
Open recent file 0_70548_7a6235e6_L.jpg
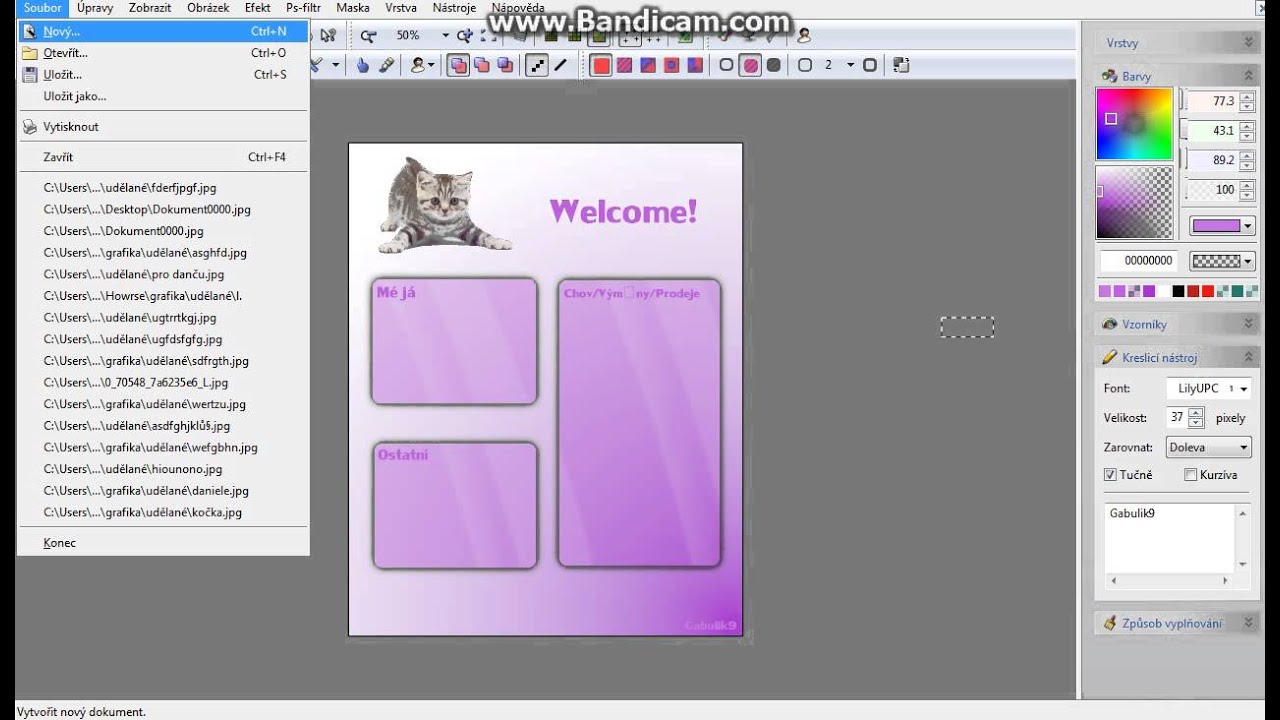click(164, 382)
